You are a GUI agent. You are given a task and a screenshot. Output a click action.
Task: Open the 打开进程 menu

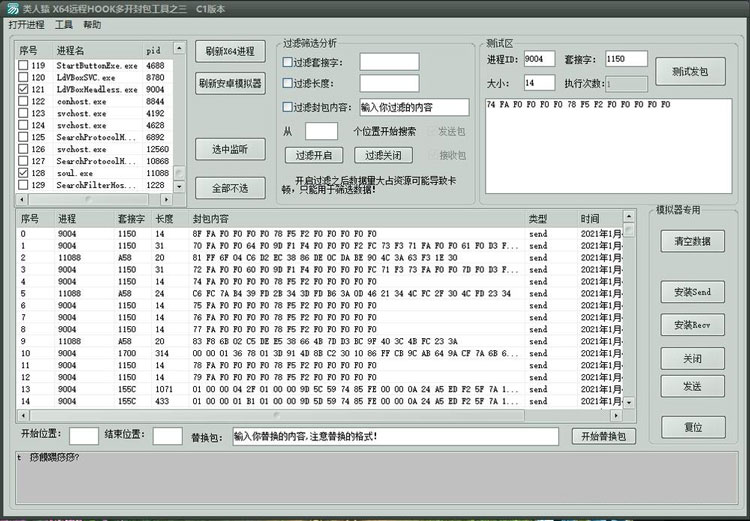tap(26, 24)
